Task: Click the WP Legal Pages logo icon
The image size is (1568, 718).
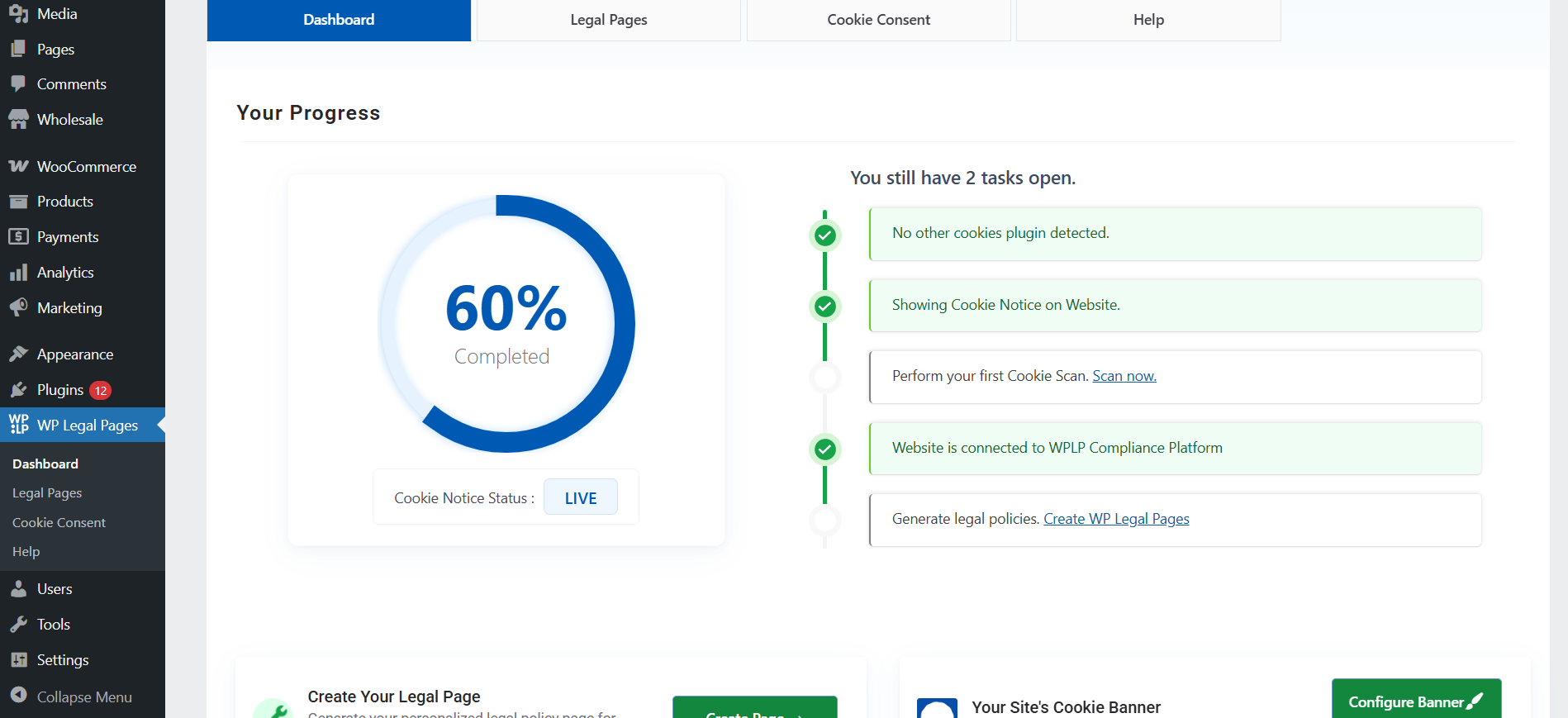Action: click(18, 425)
